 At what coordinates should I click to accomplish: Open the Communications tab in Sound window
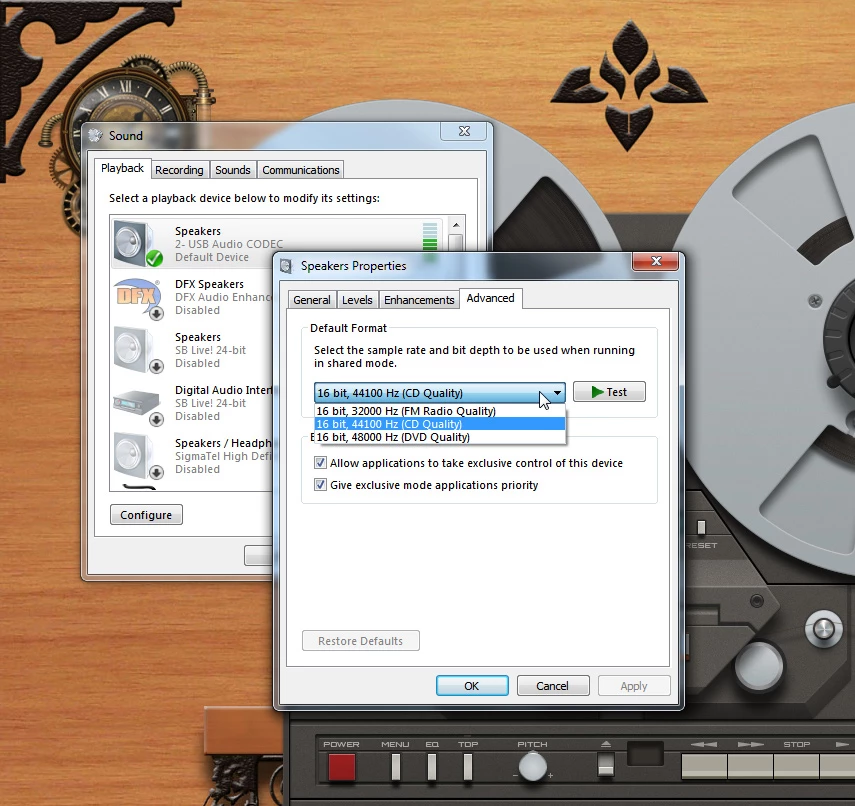click(x=300, y=170)
